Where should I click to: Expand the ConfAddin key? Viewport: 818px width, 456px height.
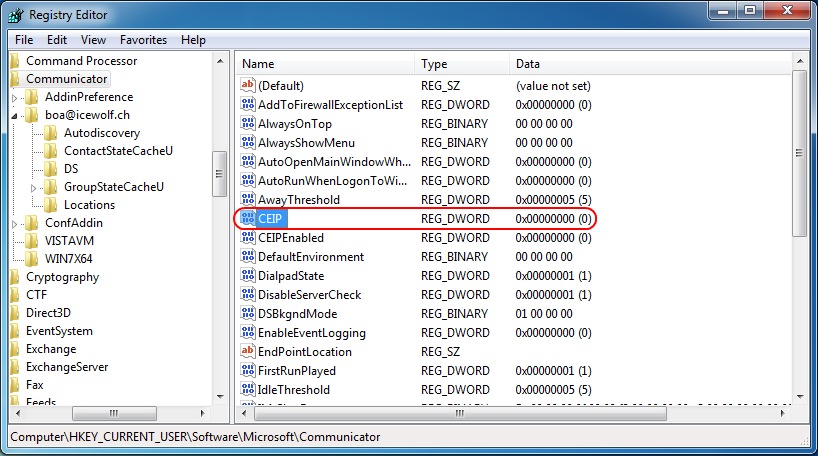[15, 224]
